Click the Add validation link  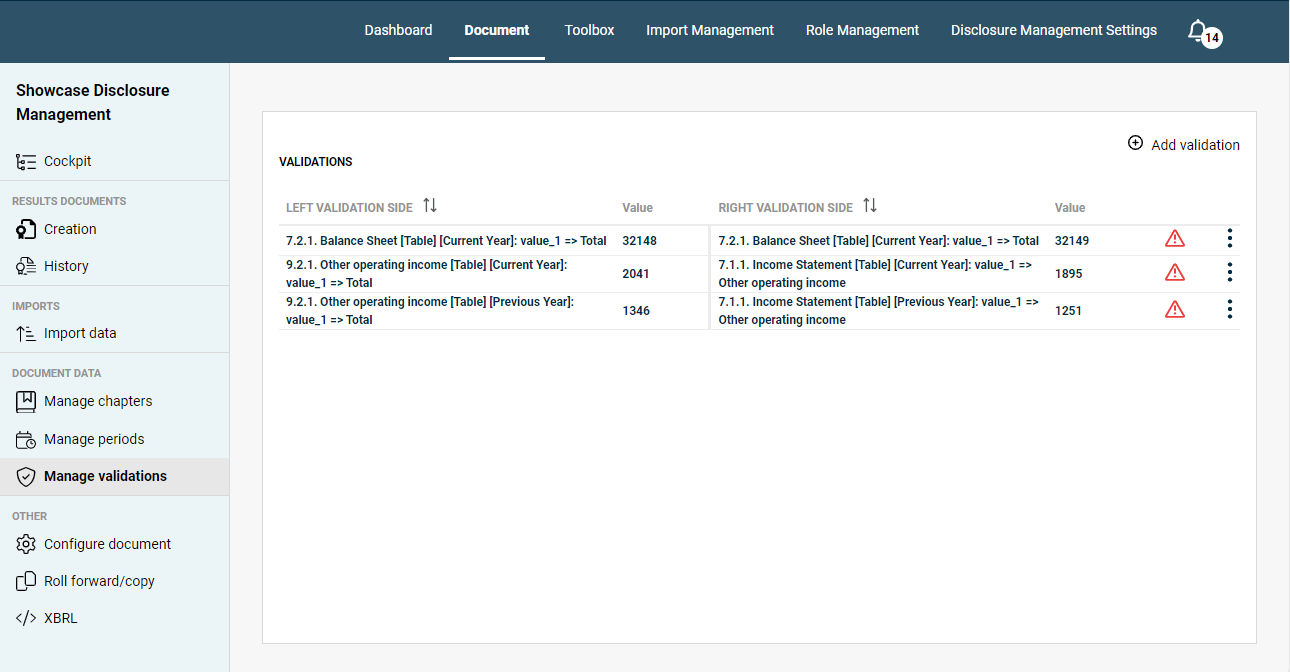pos(1195,145)
